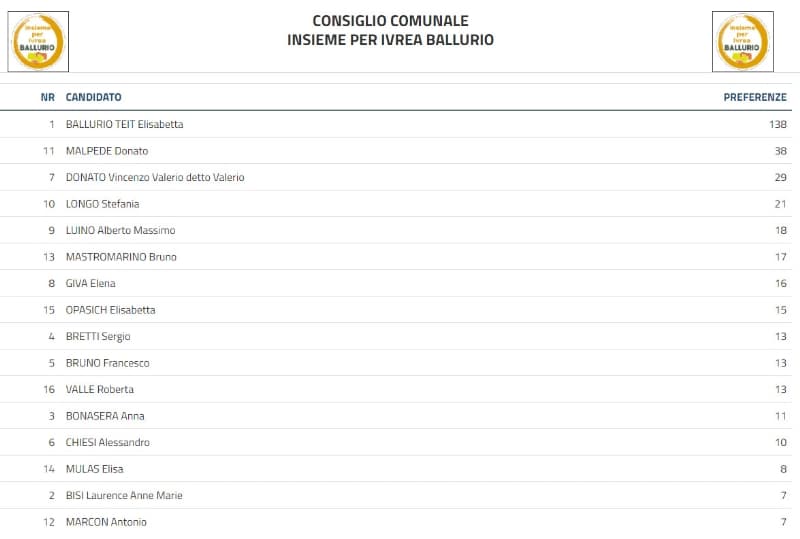Click the PREFERENZE column header
The image size is (800, 539).
tap(755, 97)
